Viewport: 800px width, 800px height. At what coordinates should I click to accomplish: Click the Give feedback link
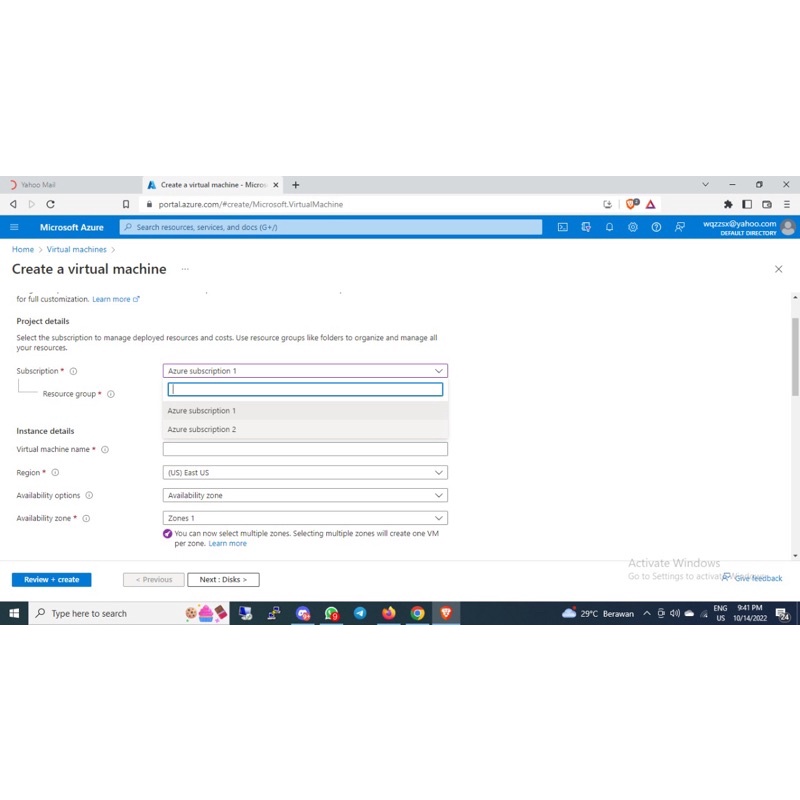click(753, 578)
